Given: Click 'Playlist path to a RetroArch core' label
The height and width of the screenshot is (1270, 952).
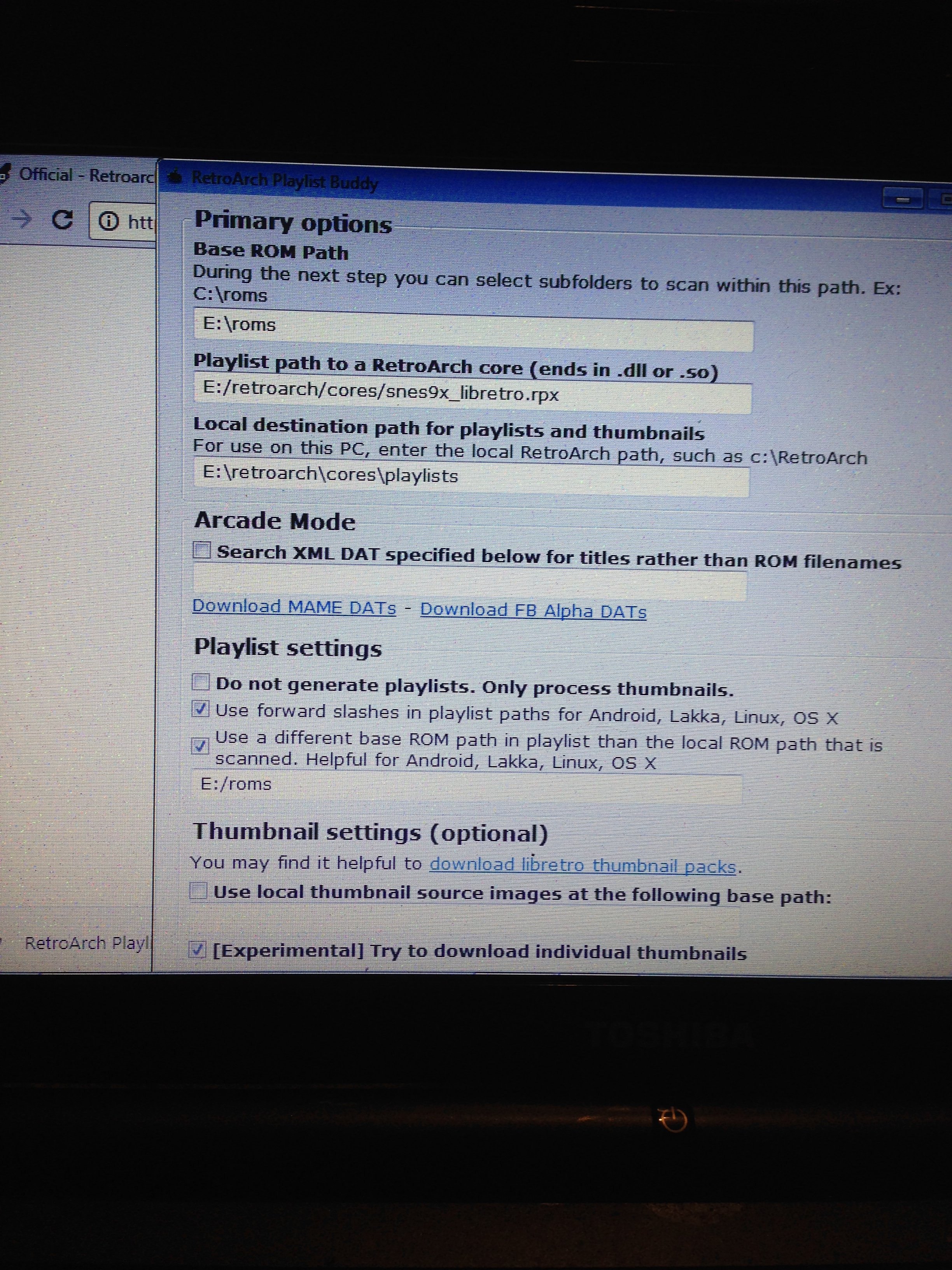Looking at the screenshot, I should tap(456, 367).
